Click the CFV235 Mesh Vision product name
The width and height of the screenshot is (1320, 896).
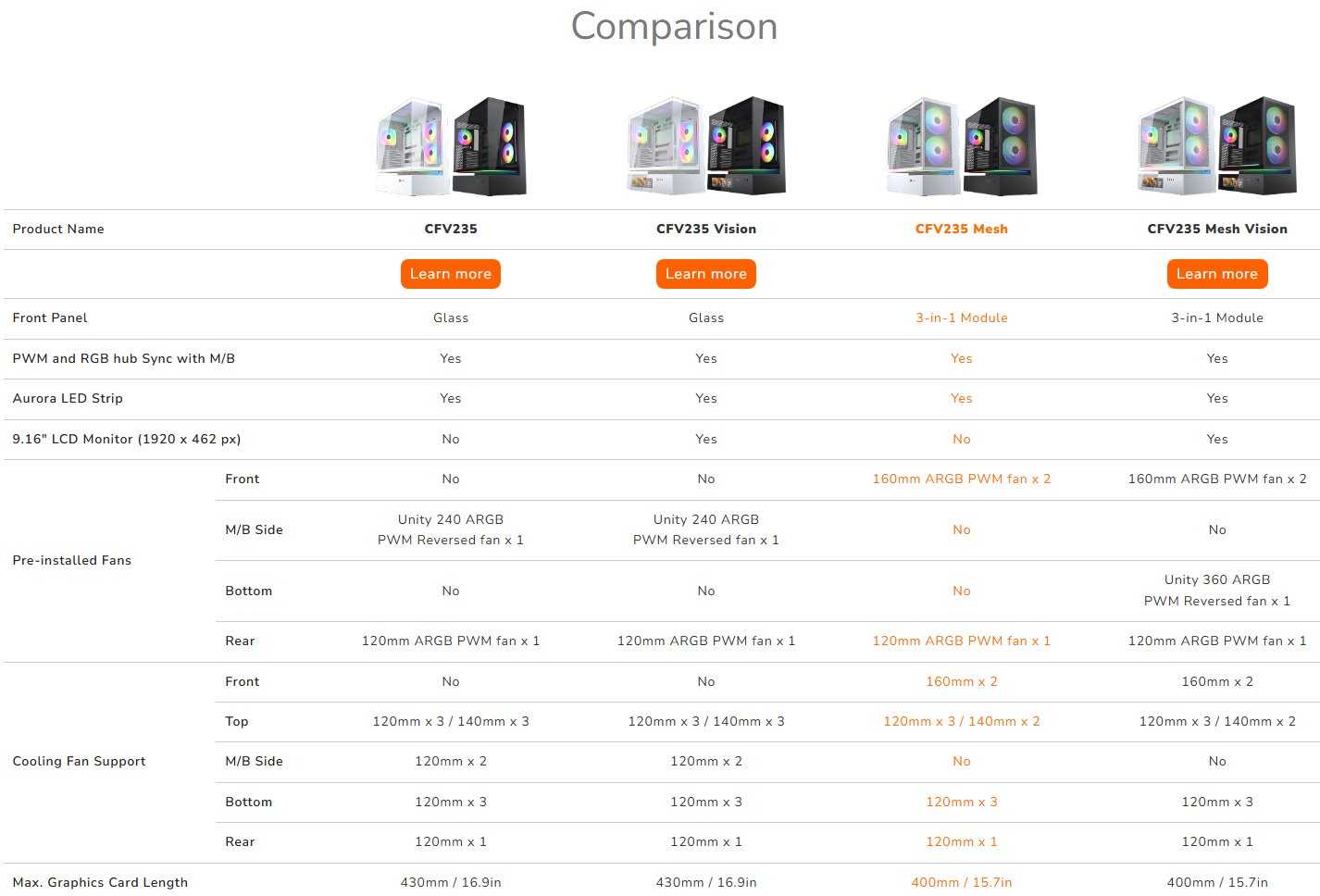pyautogui.click(x=1216, y=229)
